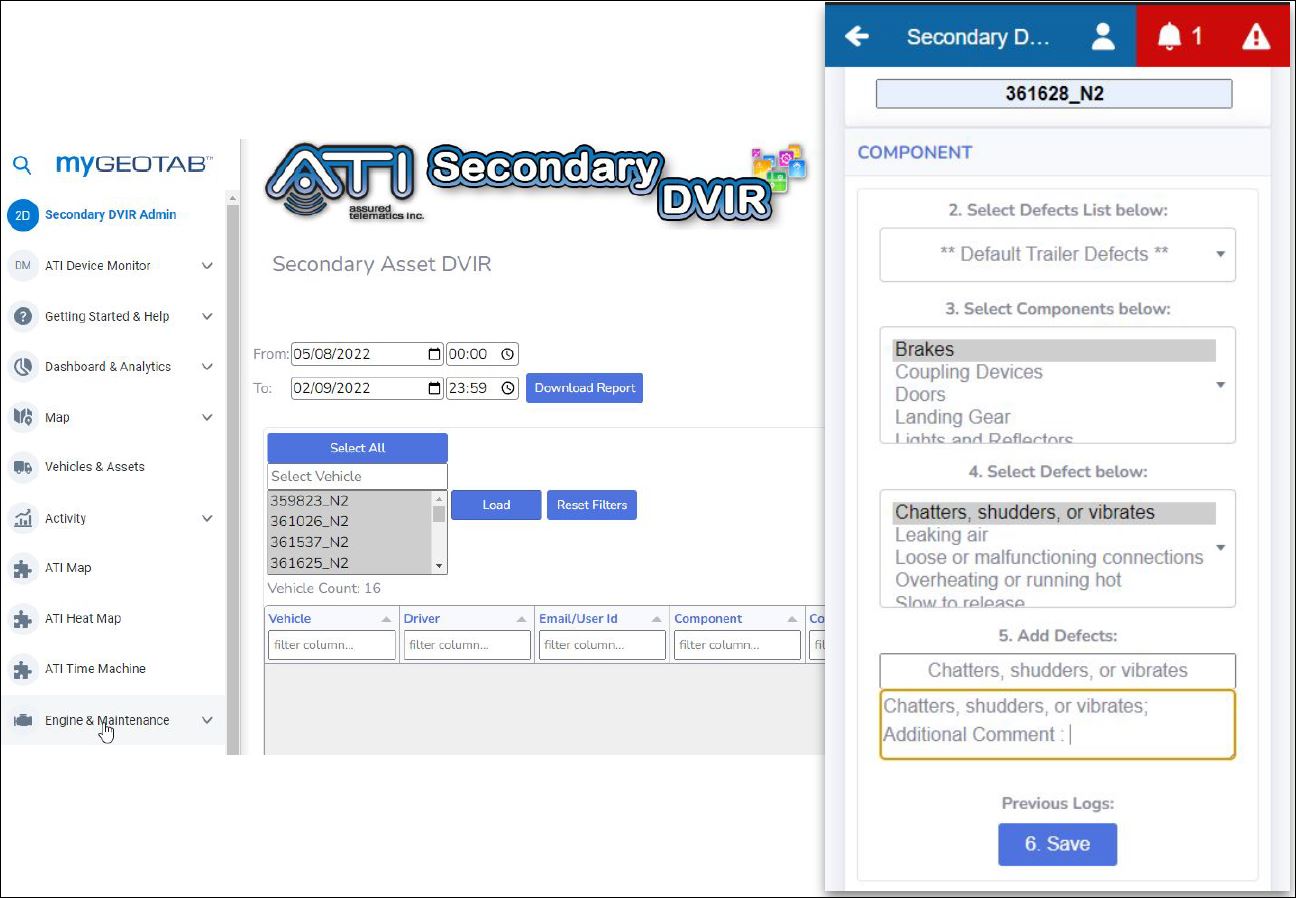Go back with the arrow in Secondary DVIR panel
This screenshot has width=1296, height=898.
[857, 36]
